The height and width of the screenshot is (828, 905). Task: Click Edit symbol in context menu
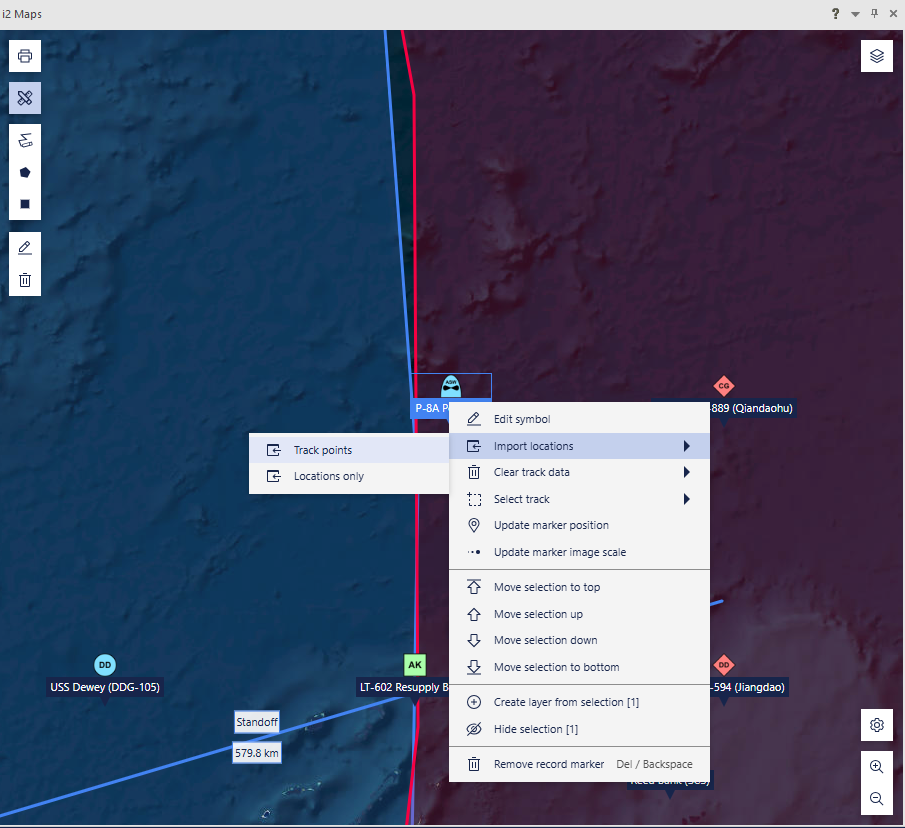[x=522, y=419]
